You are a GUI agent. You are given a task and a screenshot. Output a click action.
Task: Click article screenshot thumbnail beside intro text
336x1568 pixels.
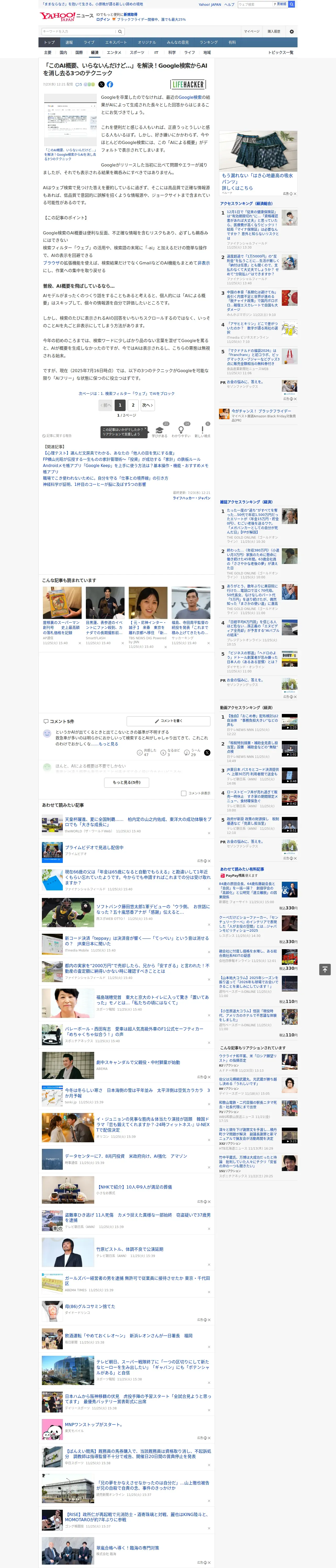(x=70, y=119)
